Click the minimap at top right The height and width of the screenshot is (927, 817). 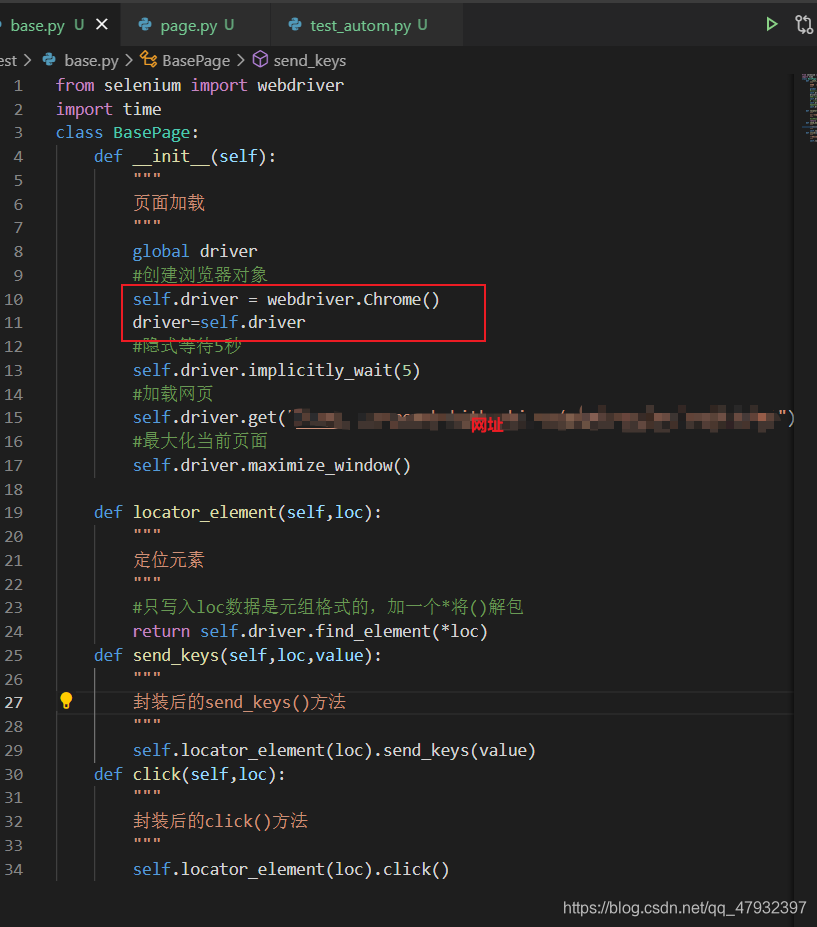(809, 108)
